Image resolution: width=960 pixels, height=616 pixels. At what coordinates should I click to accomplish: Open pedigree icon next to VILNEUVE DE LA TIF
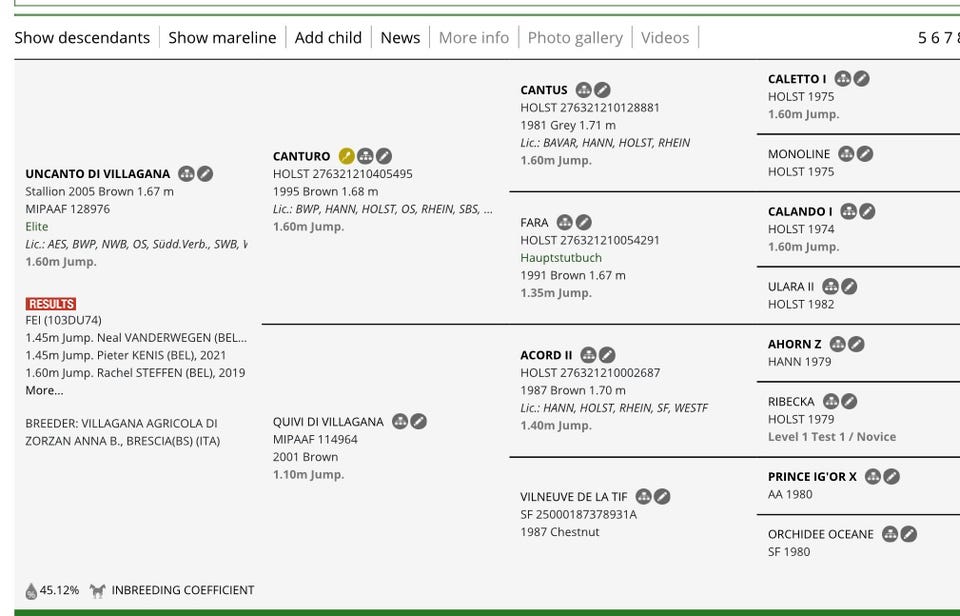[x=643, y=497]
